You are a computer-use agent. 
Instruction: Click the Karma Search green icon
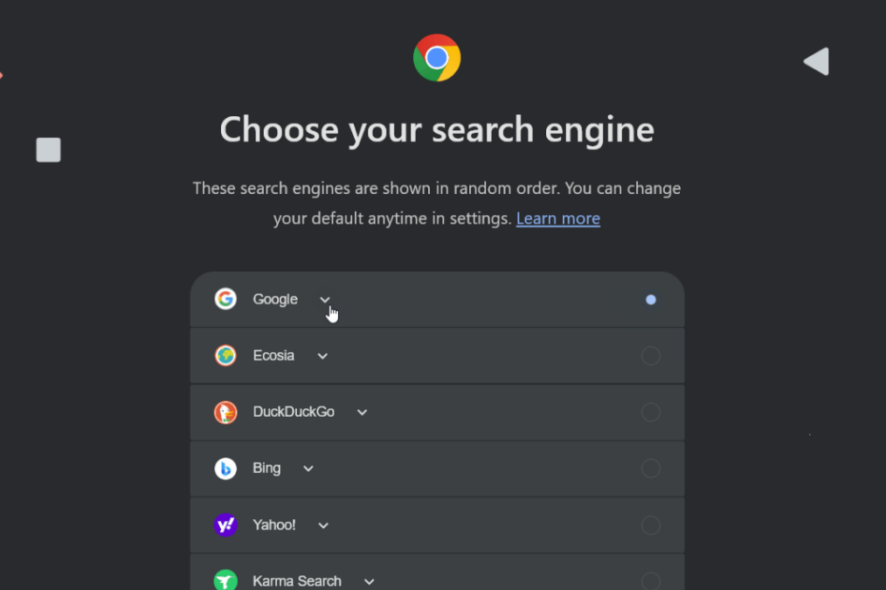[x=225, y=580]
